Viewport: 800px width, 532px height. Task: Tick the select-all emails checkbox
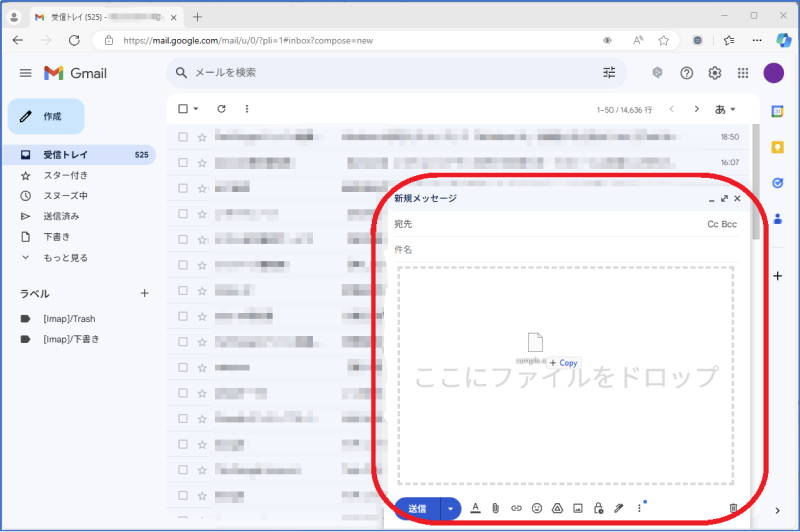[183, 109]
